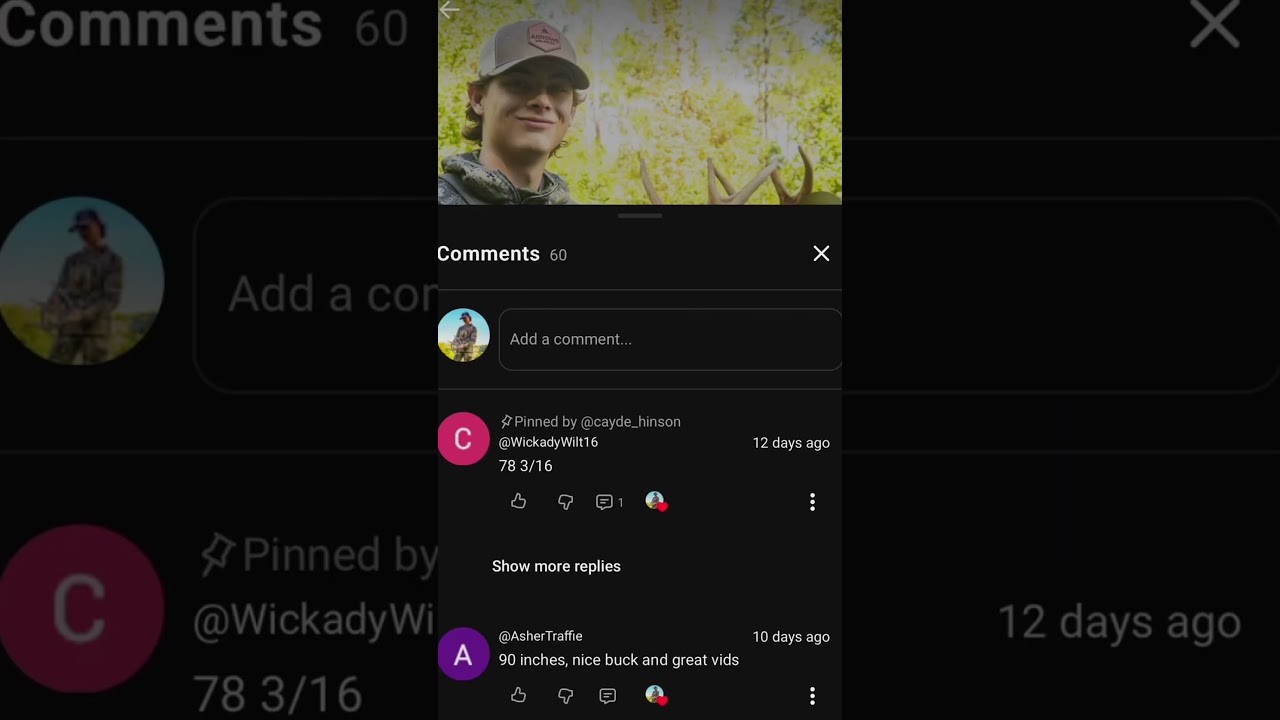This screenshot has height=720, width=1280.
Task: Open the @WickadyWilt16 channel link
Action: pyautogui.click(x=548, y=442)
